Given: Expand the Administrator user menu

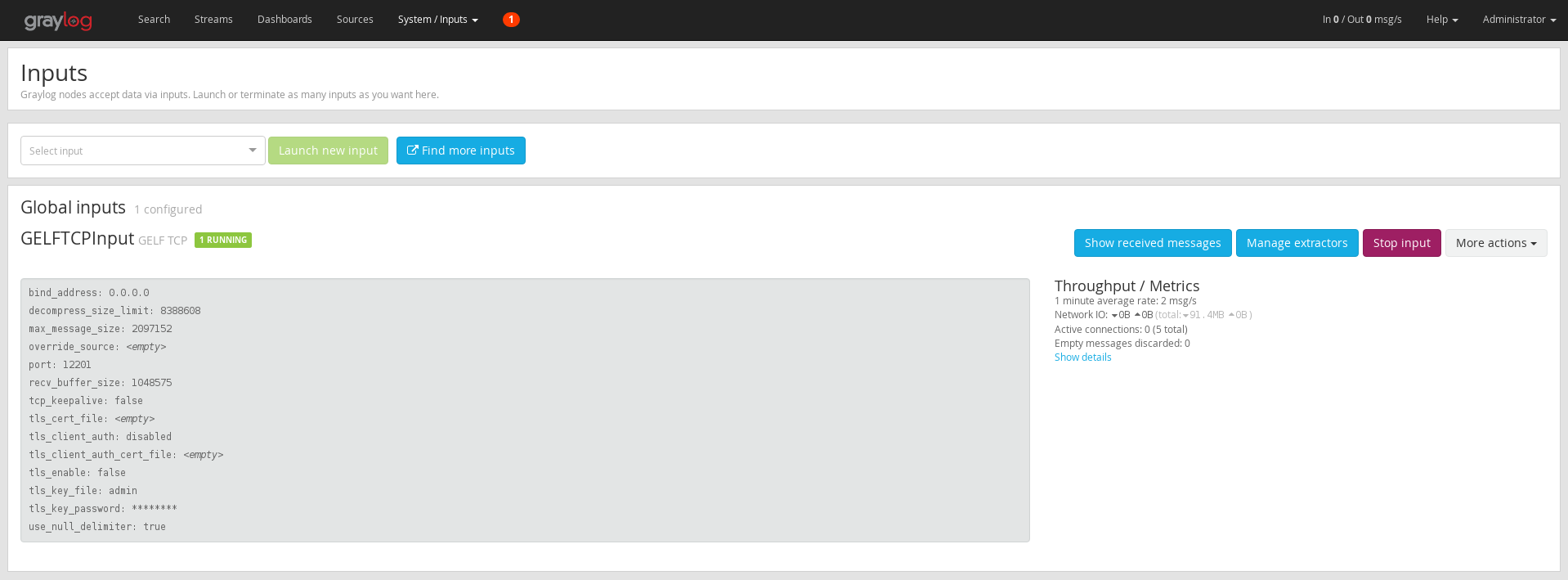Looking at the screenshot, I should point(1519,20).
